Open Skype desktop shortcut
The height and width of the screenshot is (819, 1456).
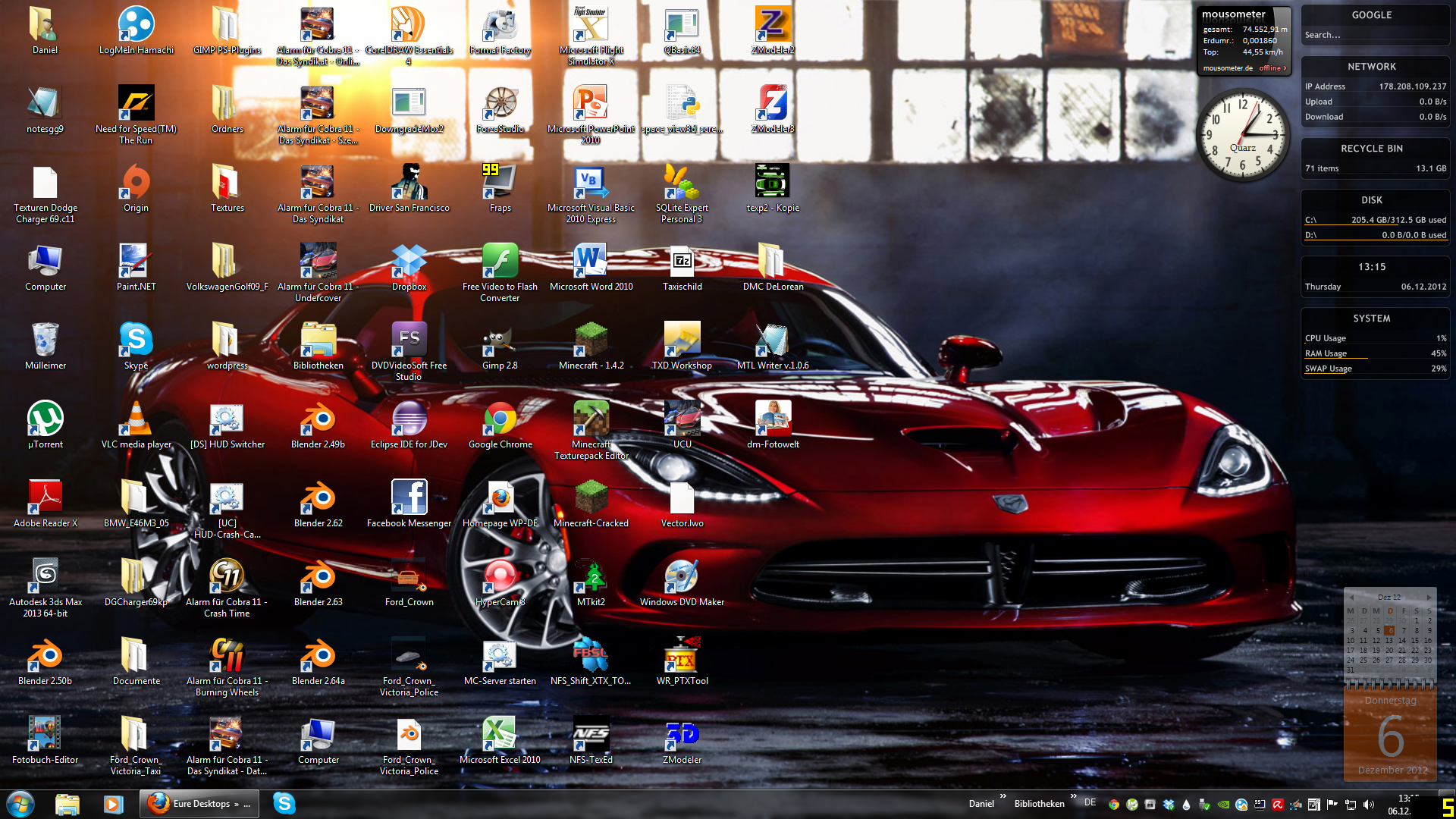tap(136, 346)
